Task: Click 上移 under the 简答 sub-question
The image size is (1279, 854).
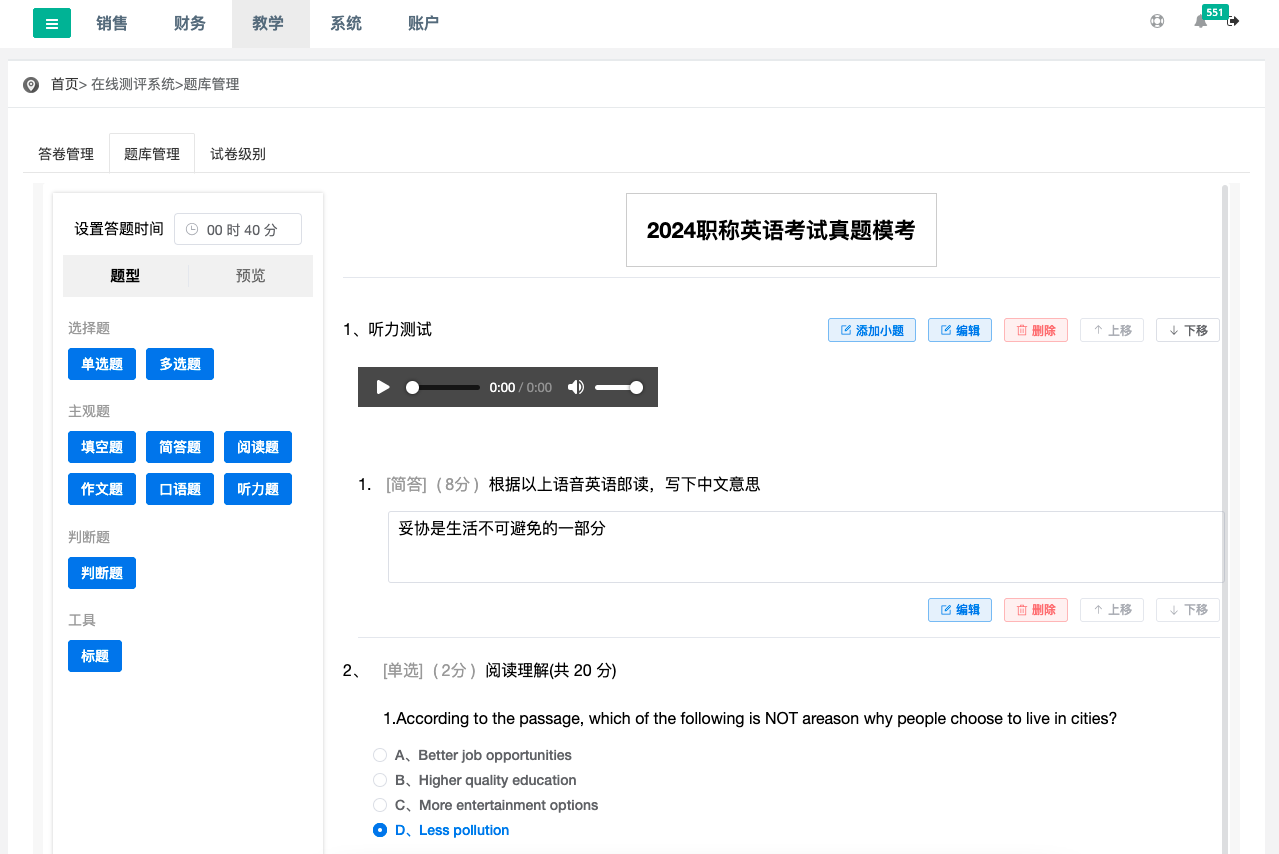Action: click(x=1112, y=610)
